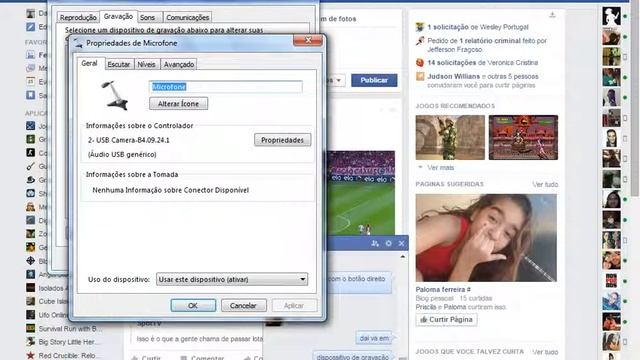Image resolution: width=640 pixels, height=360 pixels.
Task: Click the Alterar Ícone button
Action: 178,104
